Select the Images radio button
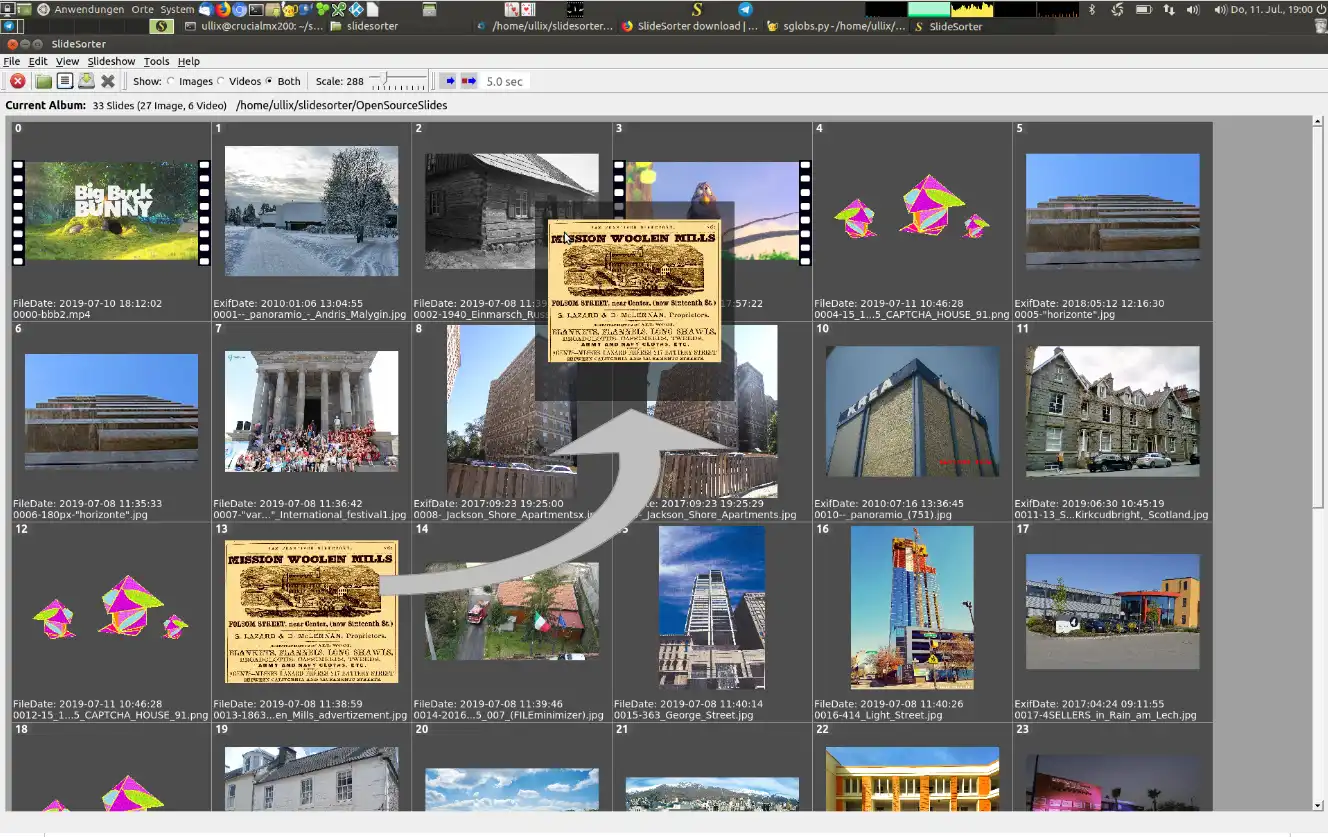 (x=171, y=82)
